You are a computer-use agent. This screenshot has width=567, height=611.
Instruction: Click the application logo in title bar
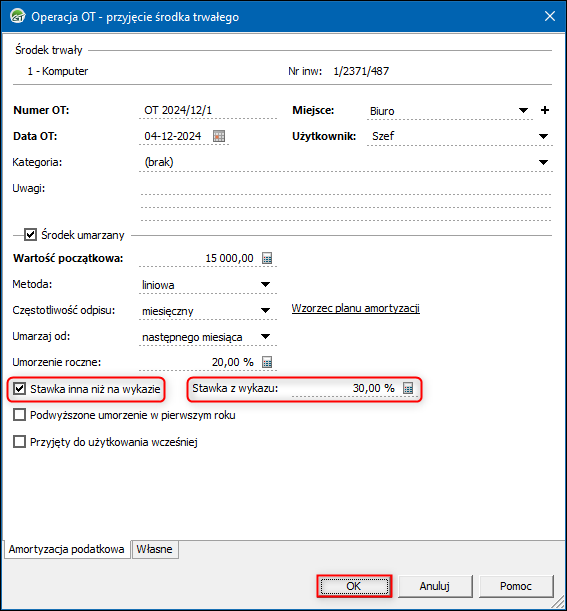point(18,17)
